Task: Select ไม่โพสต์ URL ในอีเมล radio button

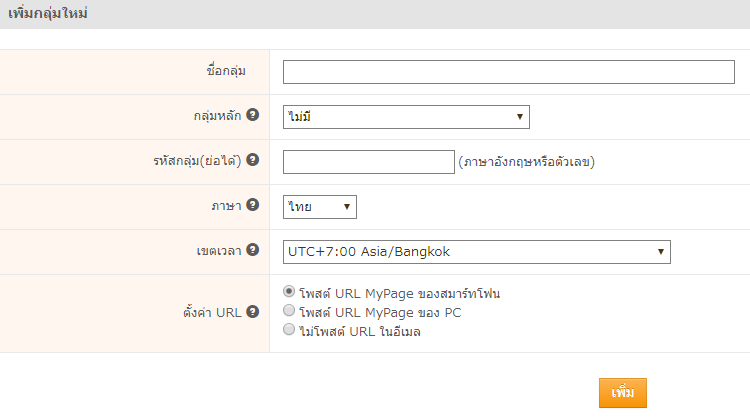Action: point(290,329)
